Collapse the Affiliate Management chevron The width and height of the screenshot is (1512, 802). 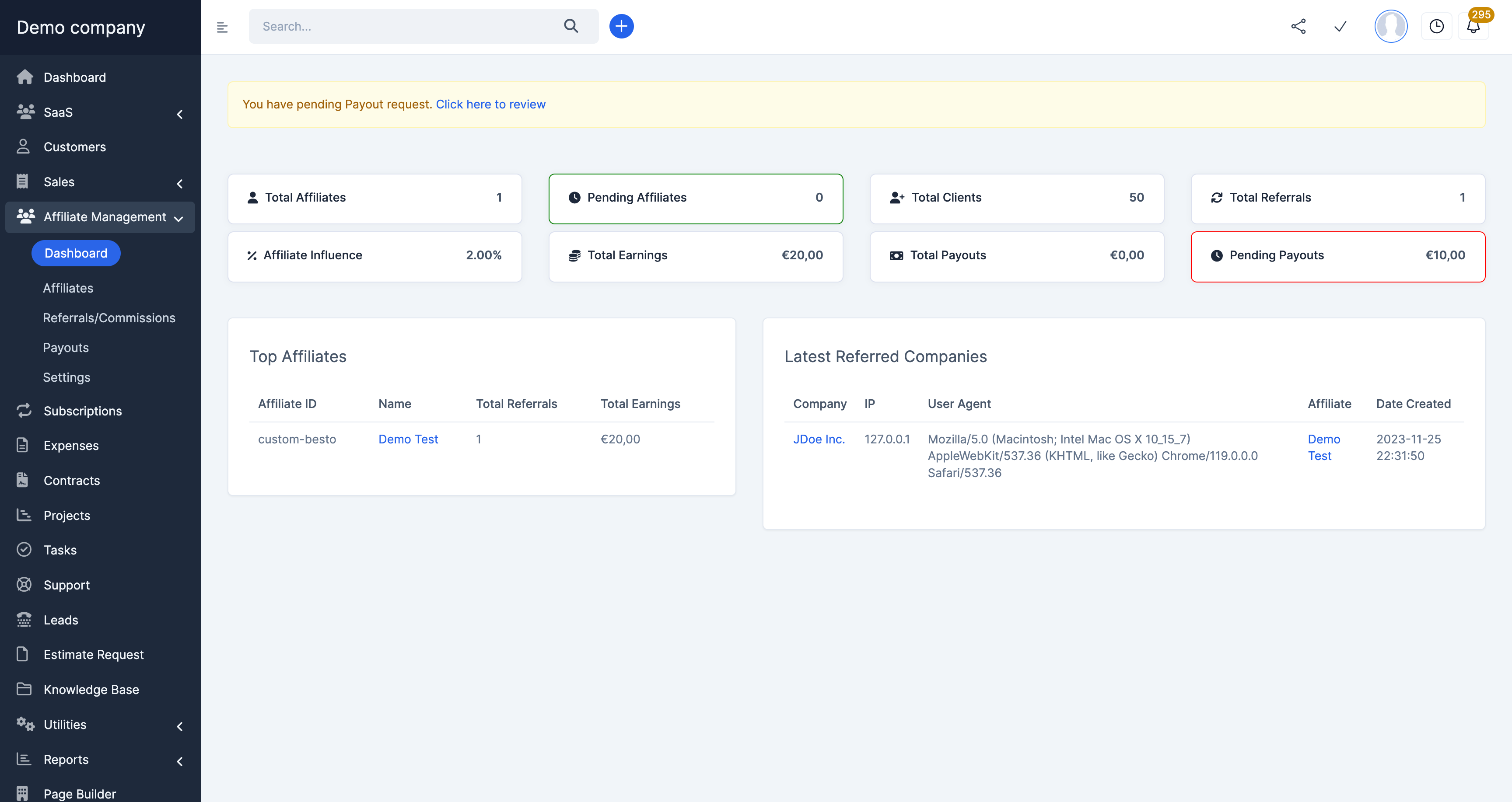coord(178,219)
